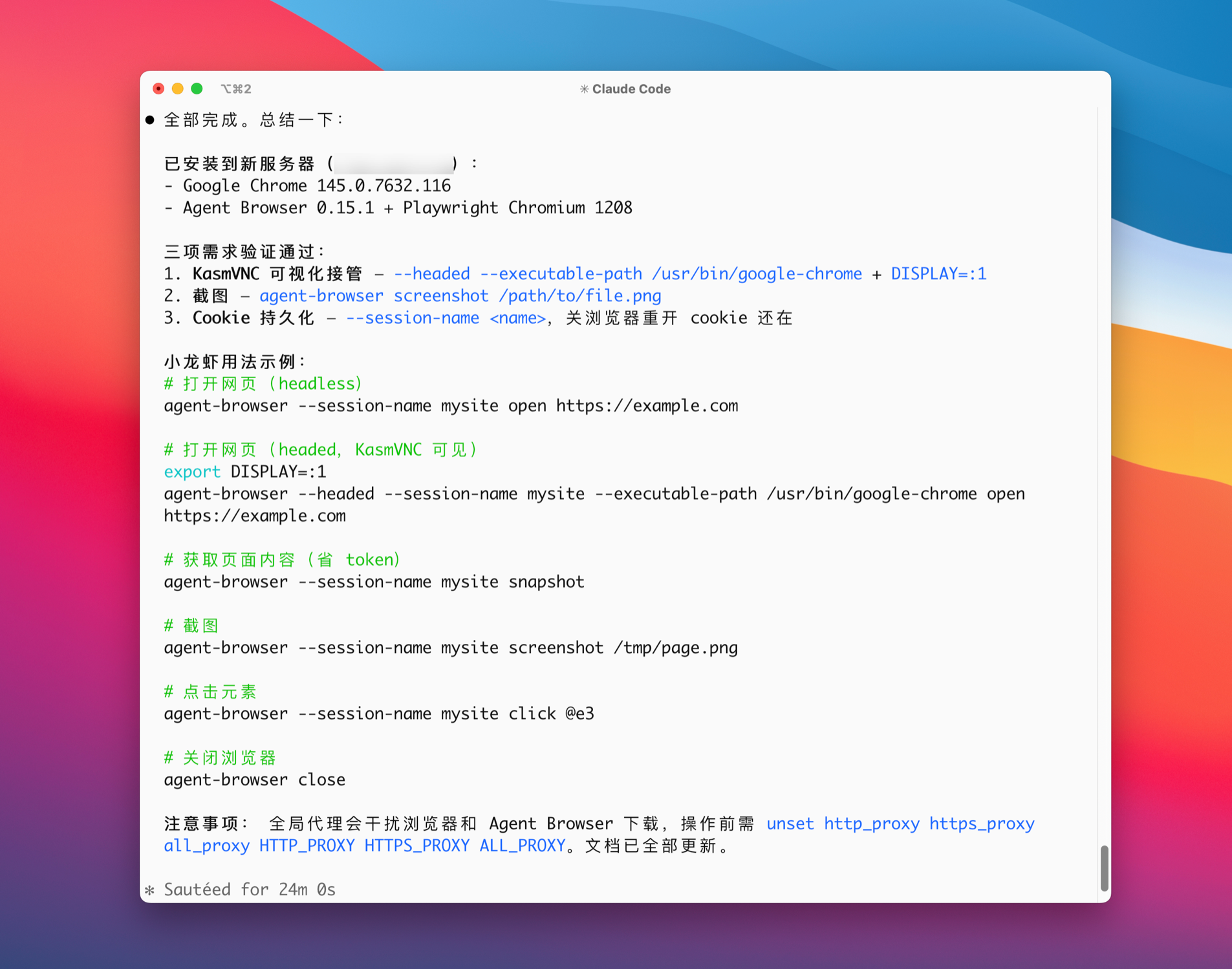The height and width of the screenshot is (969, 1232).
Task: Click the blue agent-browser screenshot /path/to/file.png text
Action: pos(460,296)
